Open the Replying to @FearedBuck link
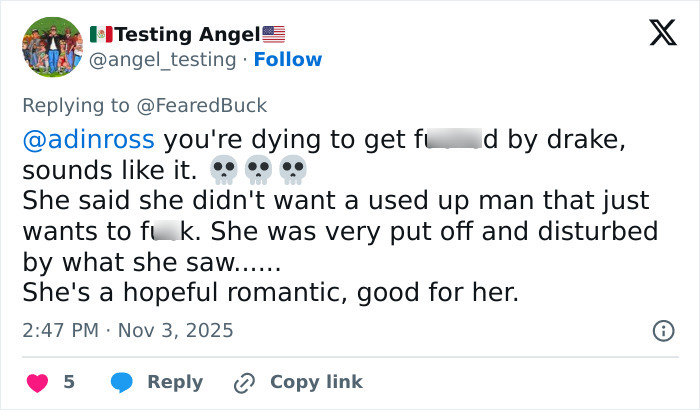 point(144,104)
